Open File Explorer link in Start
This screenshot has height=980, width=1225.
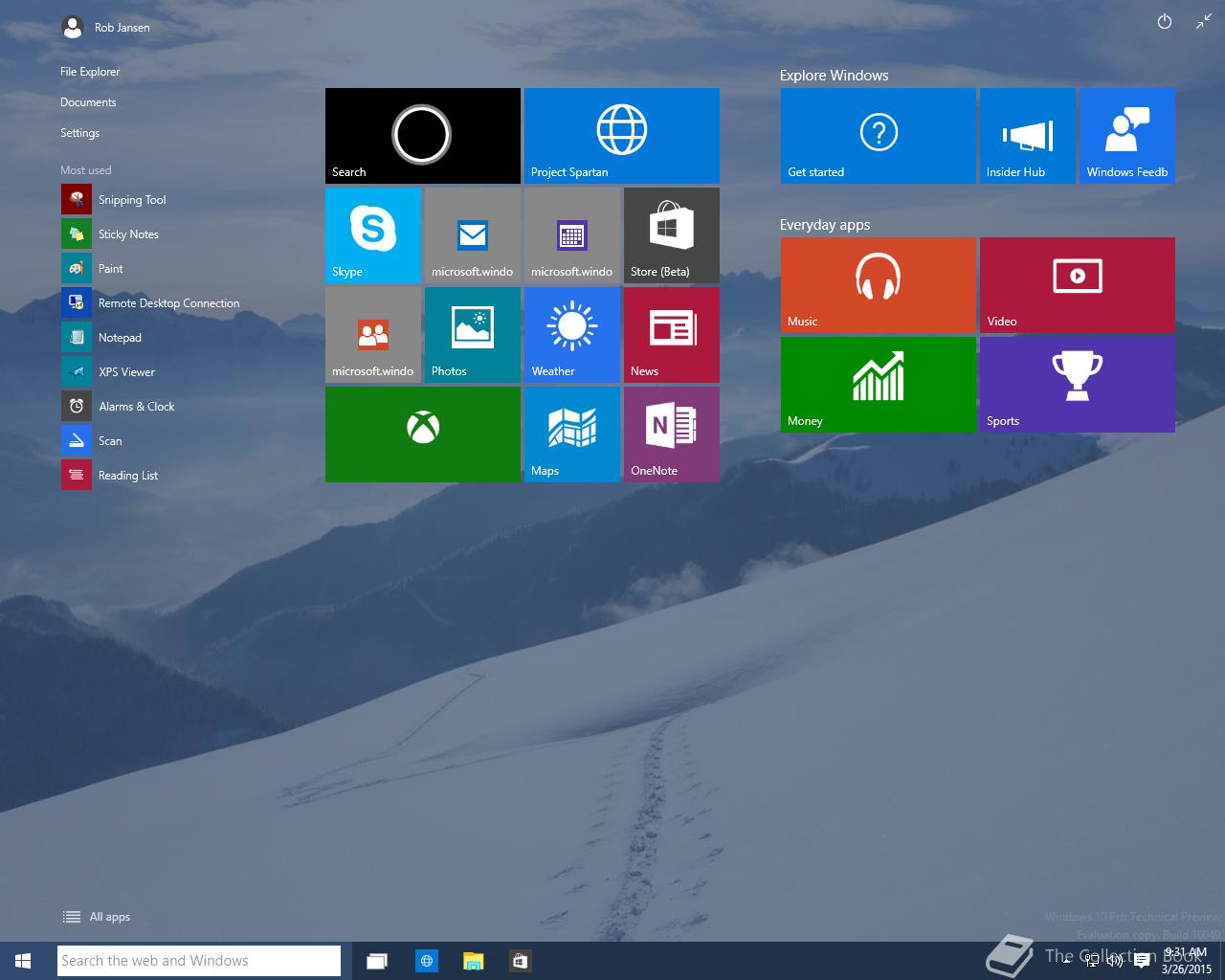tap(90, 72)
